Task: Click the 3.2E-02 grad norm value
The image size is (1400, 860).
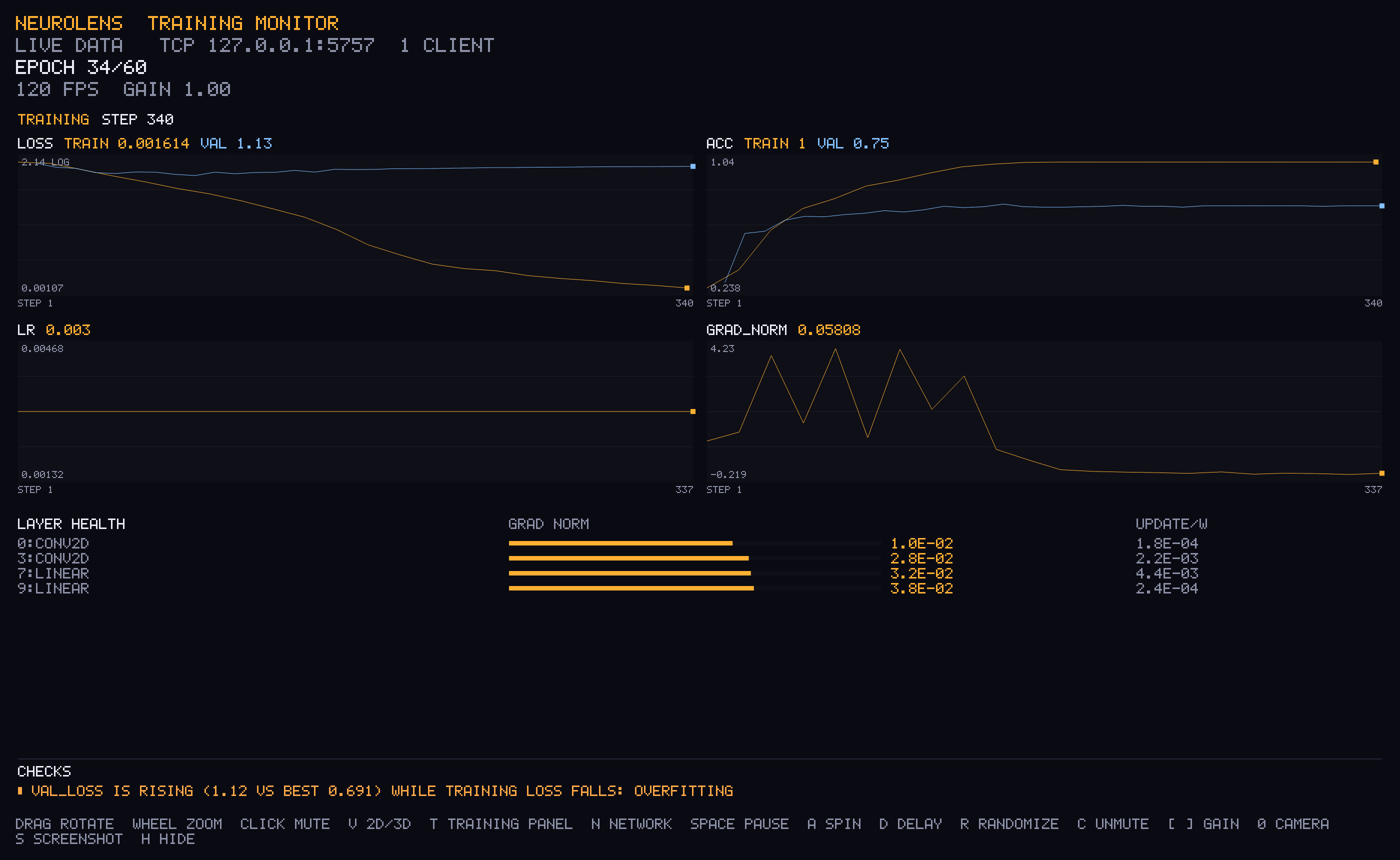Action: (x=921, y=573)
